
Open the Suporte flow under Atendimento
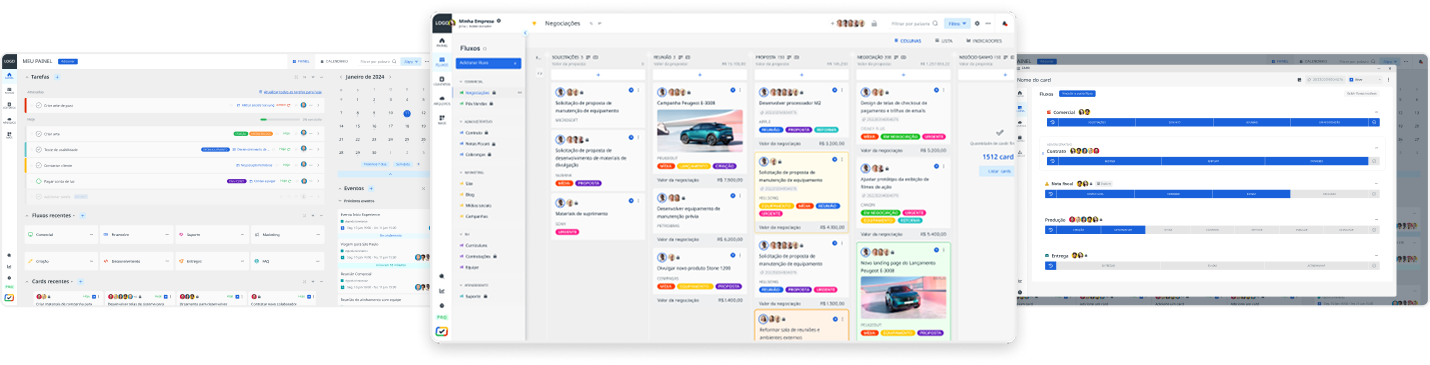473,296
